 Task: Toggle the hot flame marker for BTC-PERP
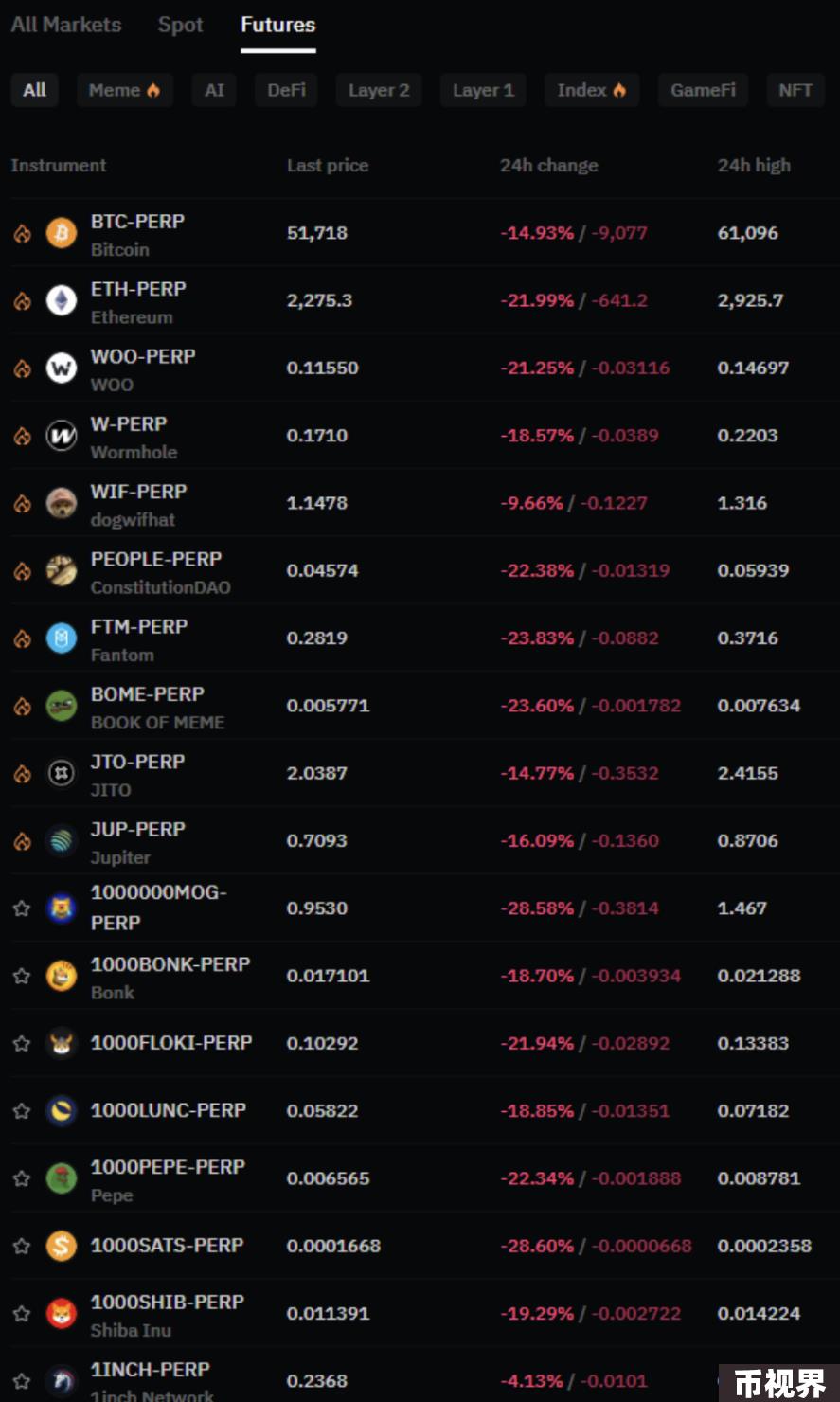(22, 233)
